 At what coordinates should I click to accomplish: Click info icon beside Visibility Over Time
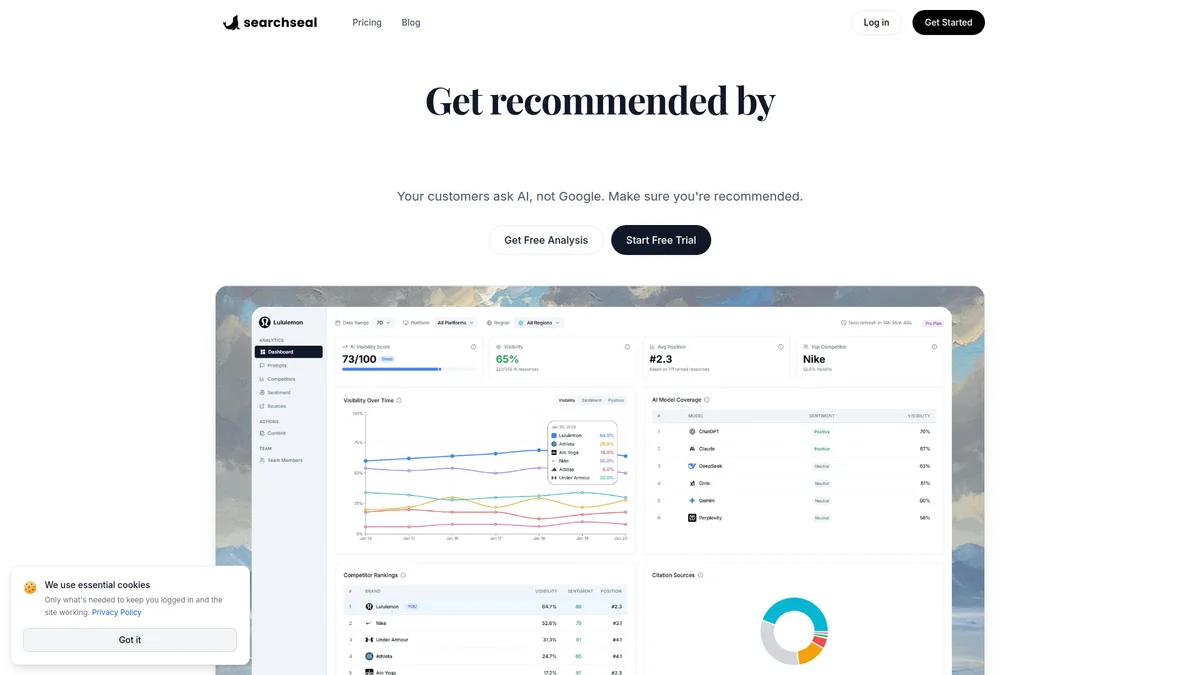399,400
